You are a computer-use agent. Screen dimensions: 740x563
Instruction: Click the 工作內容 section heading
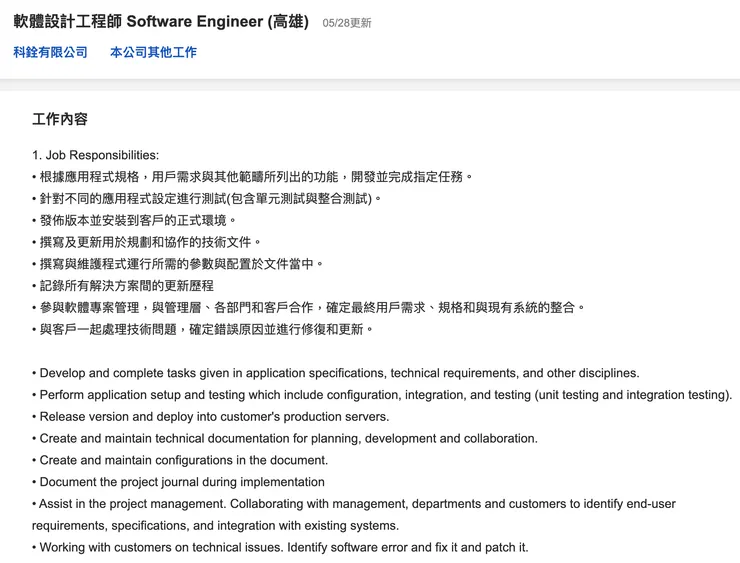pos(60,119)
